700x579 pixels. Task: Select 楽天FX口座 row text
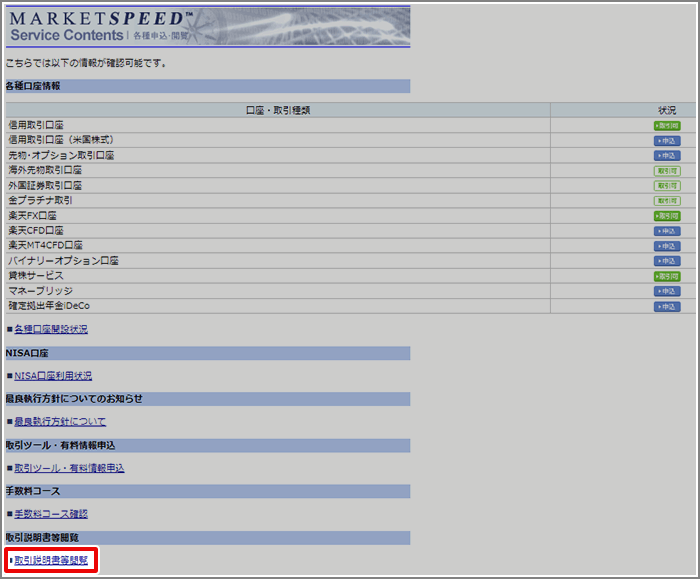tap(33, 216)
